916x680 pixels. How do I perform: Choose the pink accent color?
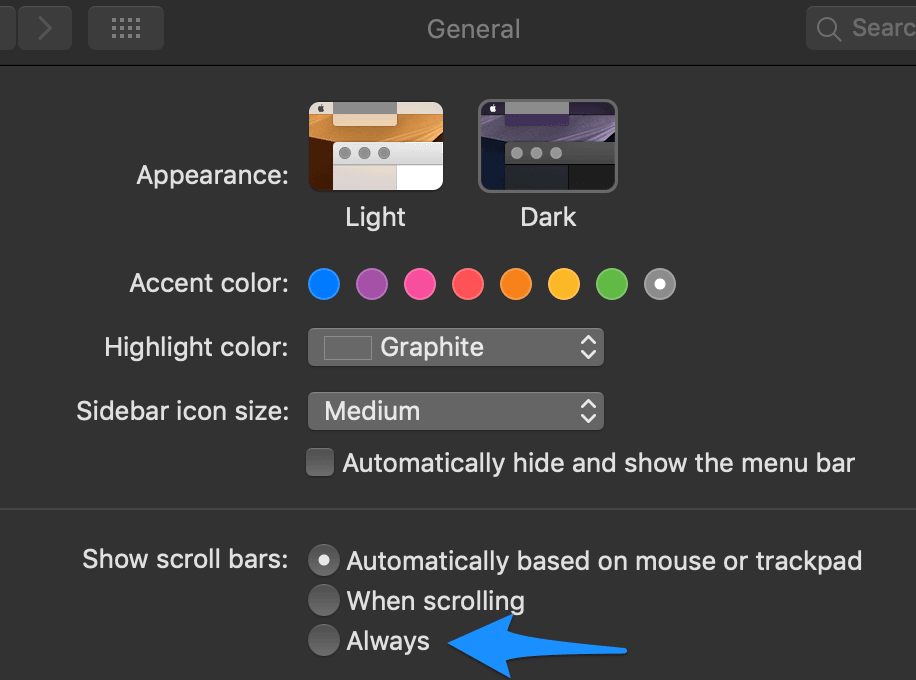[419, 284]
